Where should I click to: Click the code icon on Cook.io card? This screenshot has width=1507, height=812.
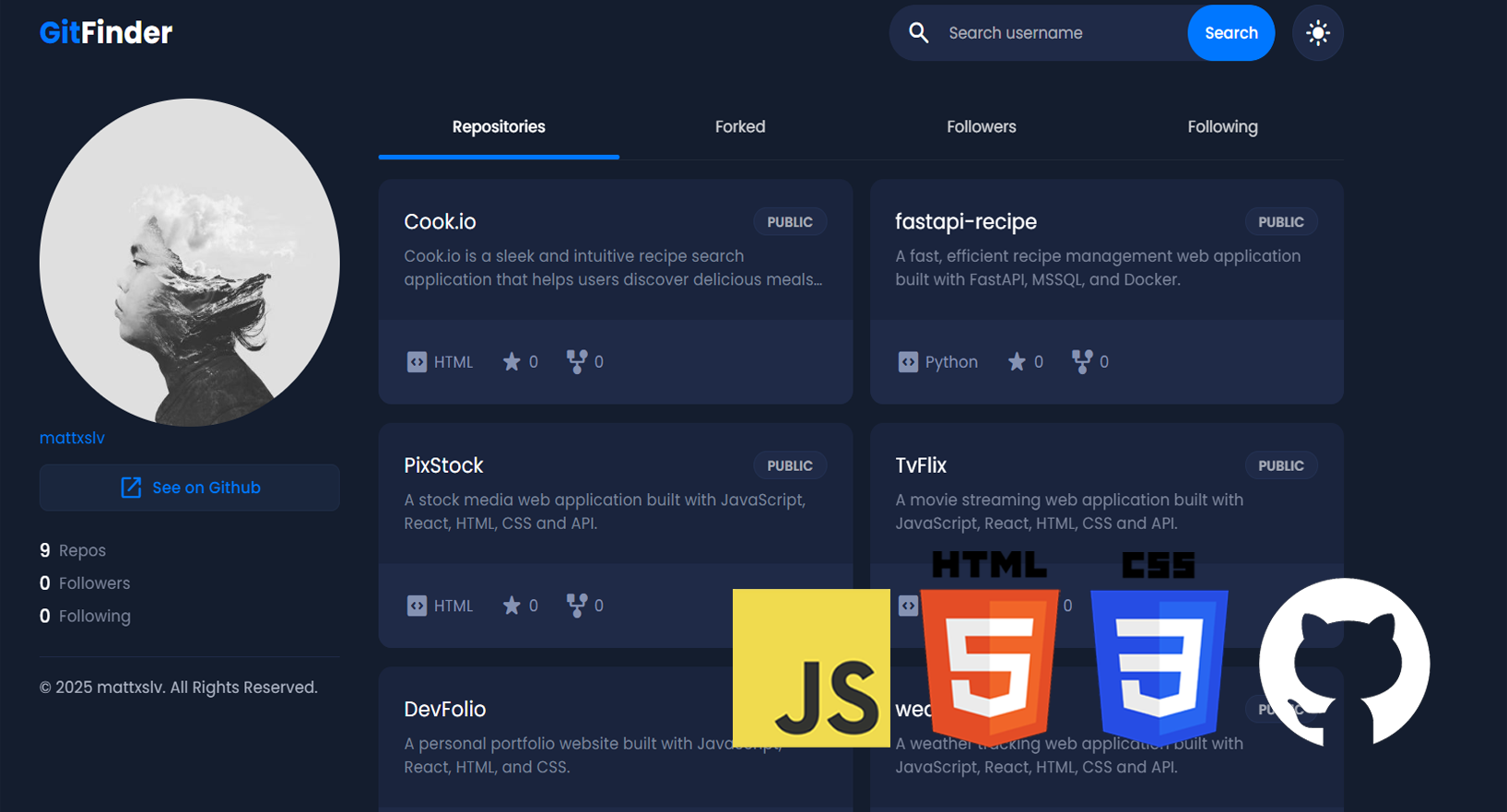tap(417, 362)
